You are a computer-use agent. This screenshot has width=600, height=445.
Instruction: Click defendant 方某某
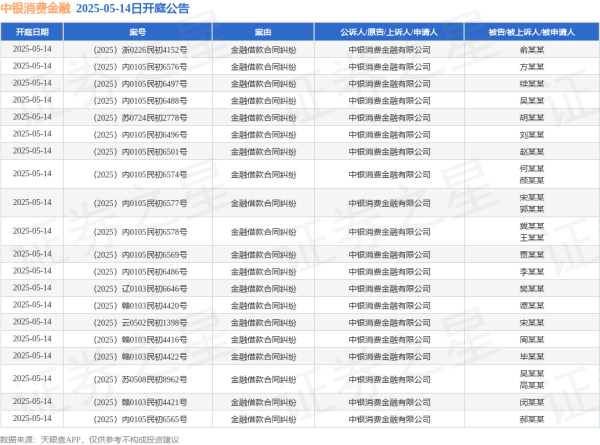[532, 67]
